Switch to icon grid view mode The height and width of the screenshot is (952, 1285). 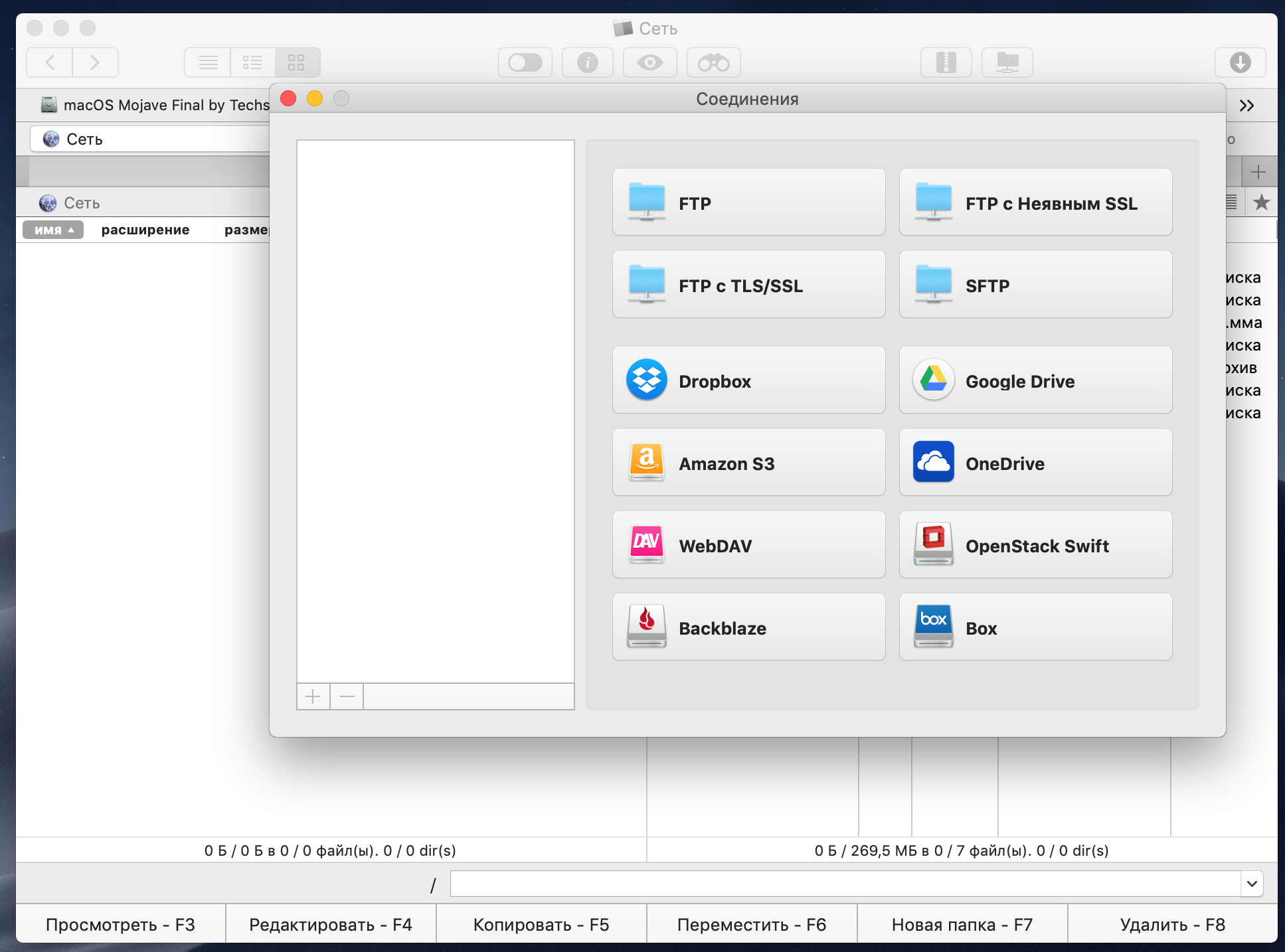pyautogui.click(x=297, y=62)
